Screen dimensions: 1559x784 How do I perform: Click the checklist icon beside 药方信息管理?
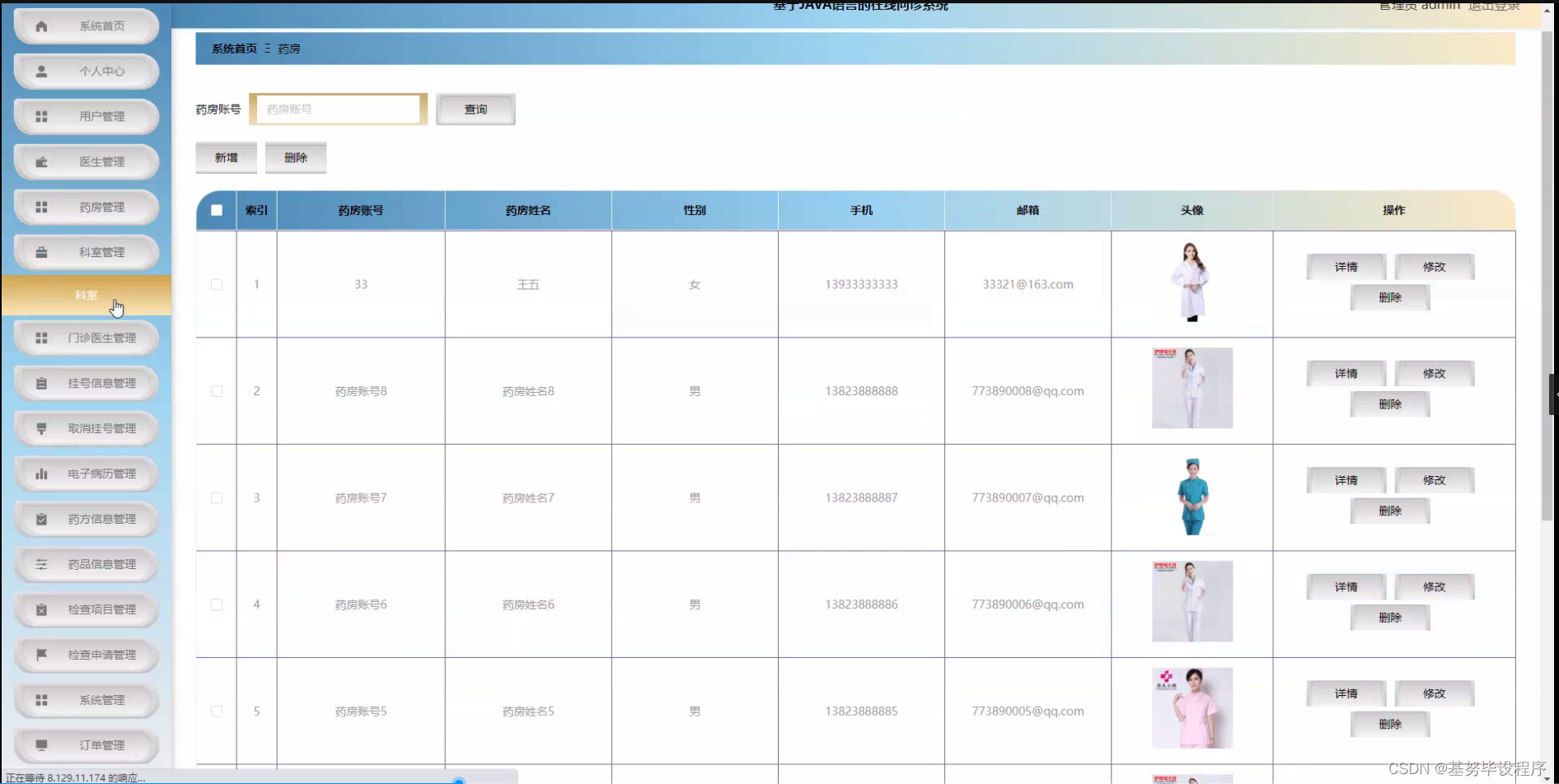[41, 520]
